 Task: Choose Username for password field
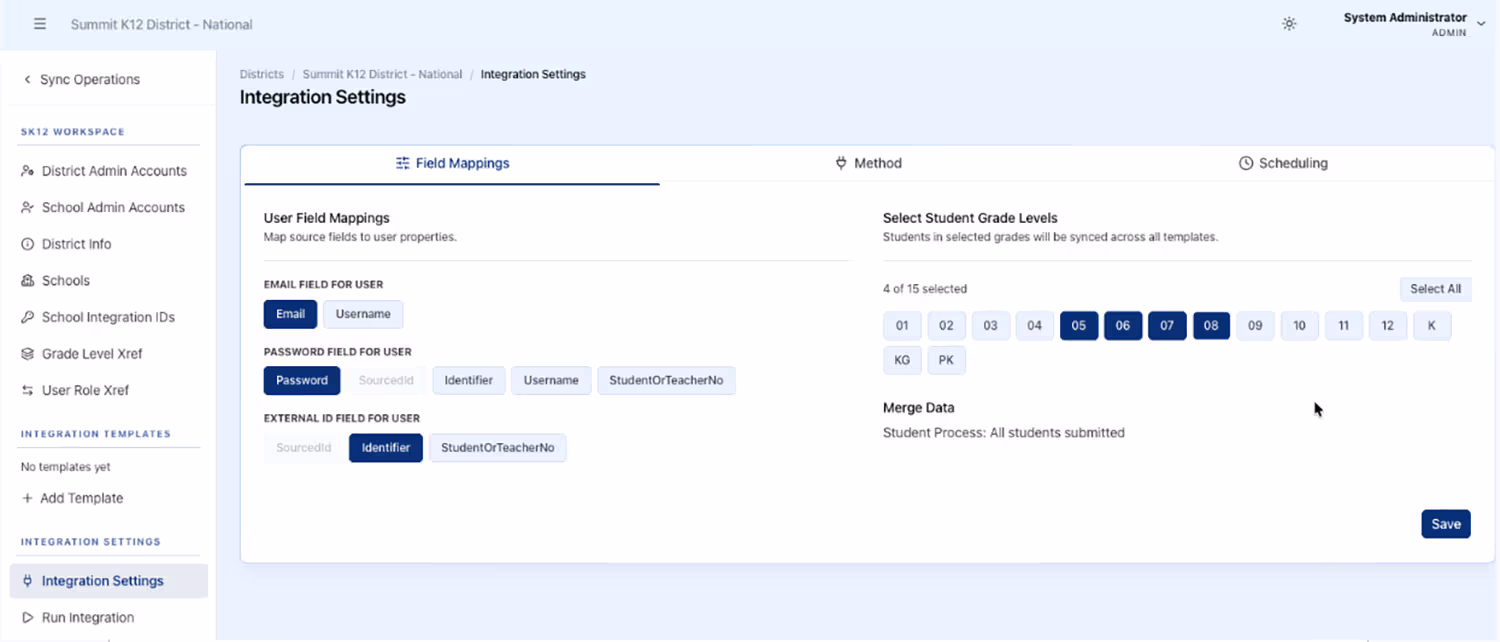[x=551, y=381]
